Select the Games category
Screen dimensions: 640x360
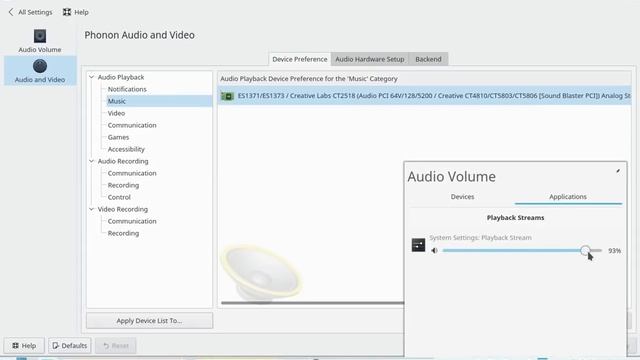118,137
